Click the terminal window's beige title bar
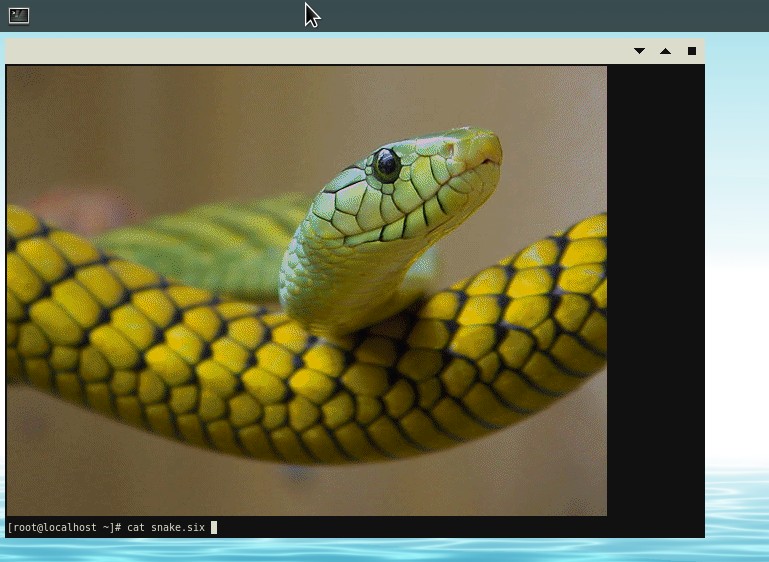 [x=300, y=51]
